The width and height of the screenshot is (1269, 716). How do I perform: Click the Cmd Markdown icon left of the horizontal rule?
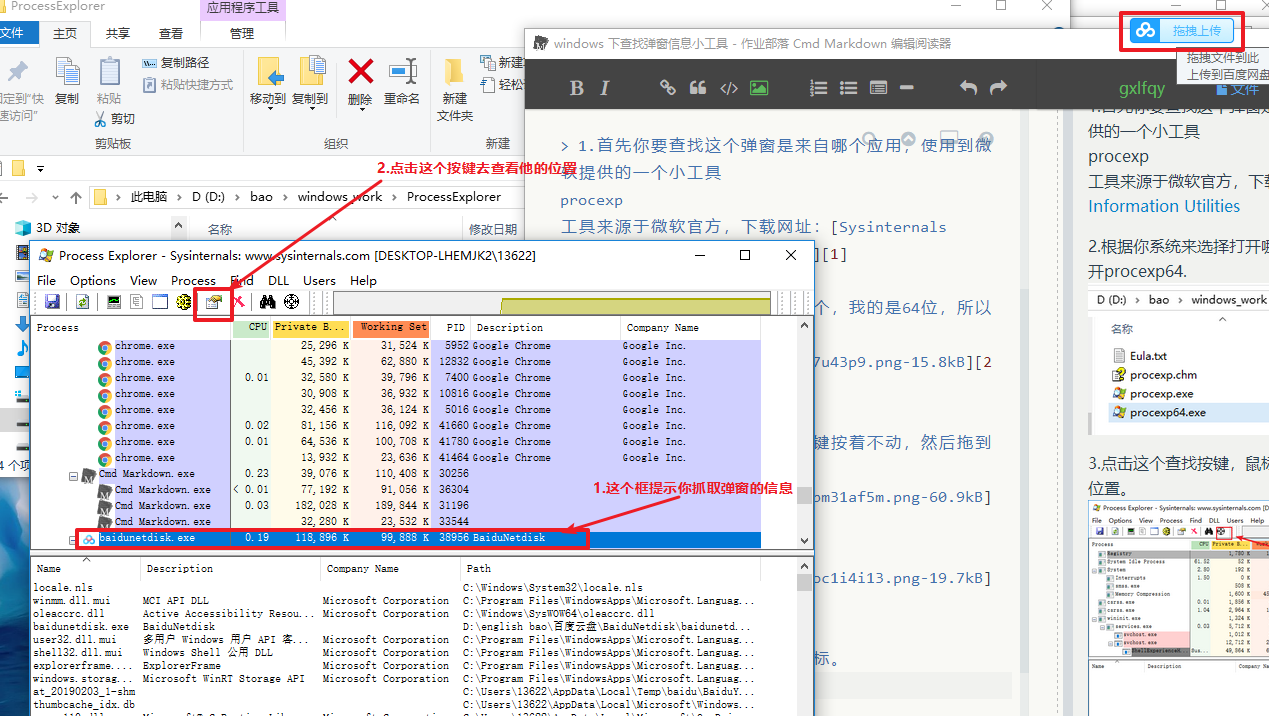pos(878,88)
